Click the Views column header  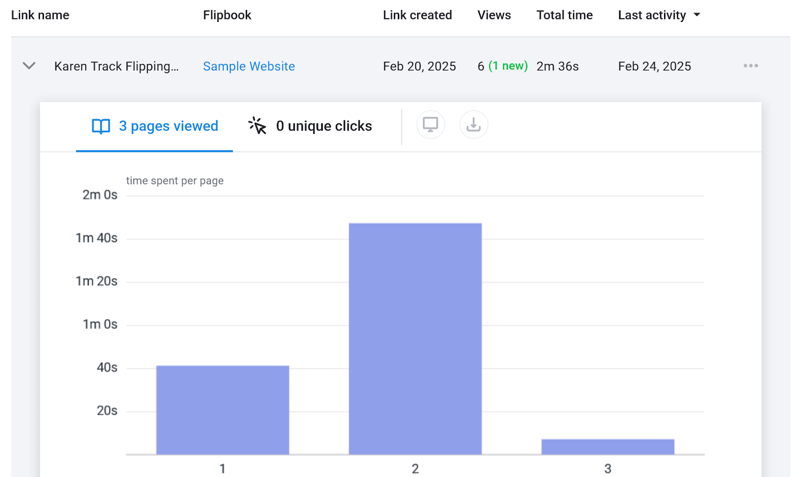[494, 15]
